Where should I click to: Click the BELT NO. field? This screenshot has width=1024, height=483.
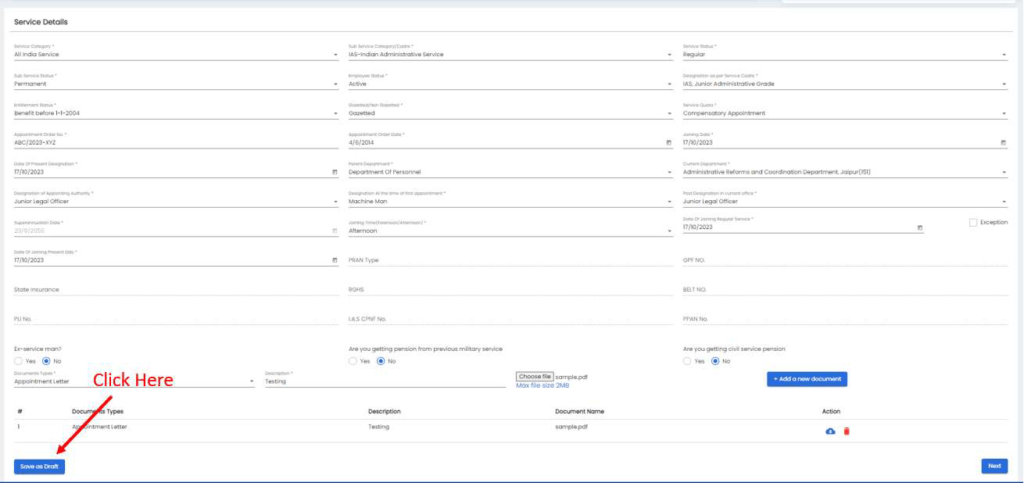point(844,290)
